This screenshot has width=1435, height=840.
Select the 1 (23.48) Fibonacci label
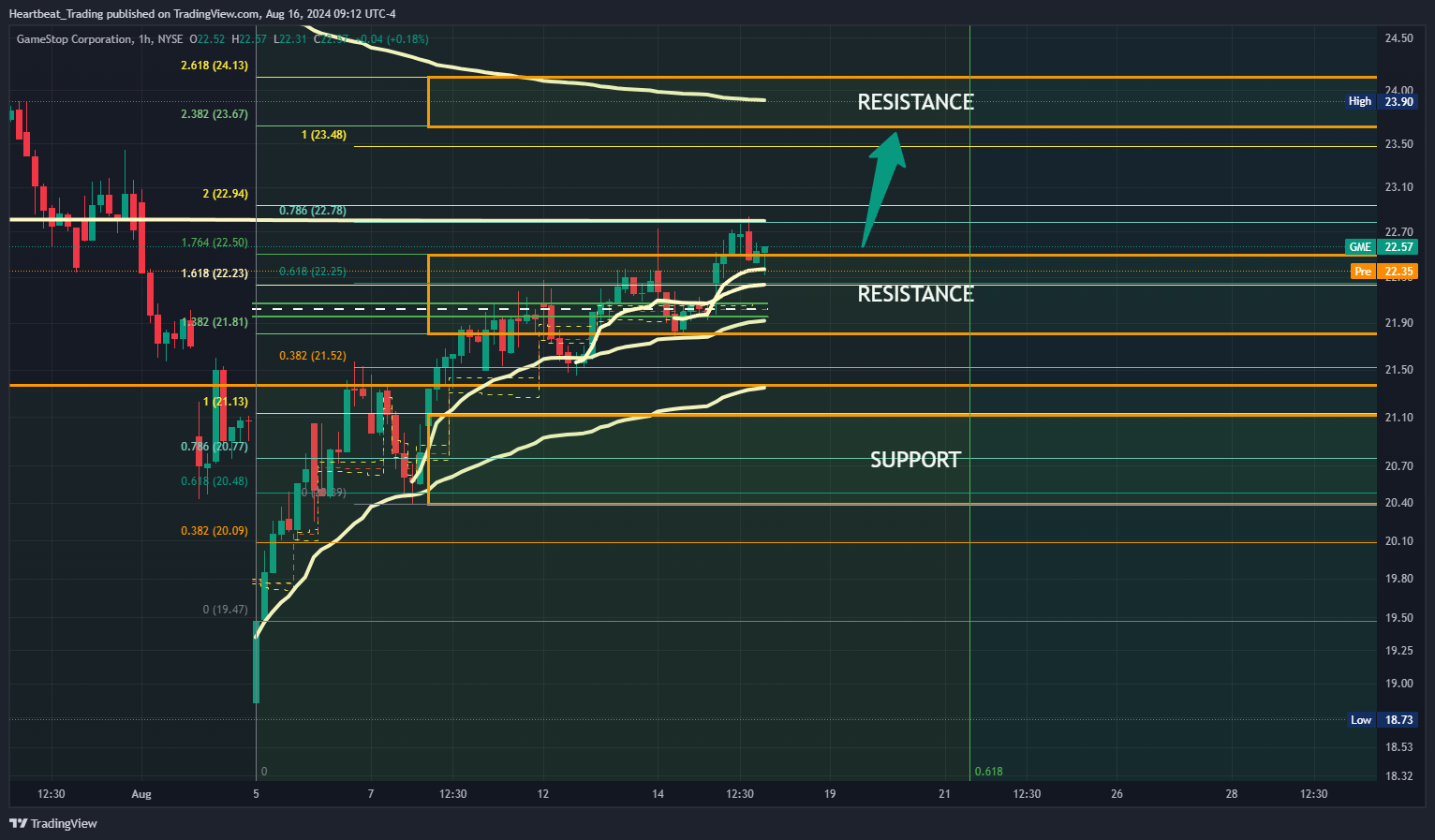tap(324, 135)
